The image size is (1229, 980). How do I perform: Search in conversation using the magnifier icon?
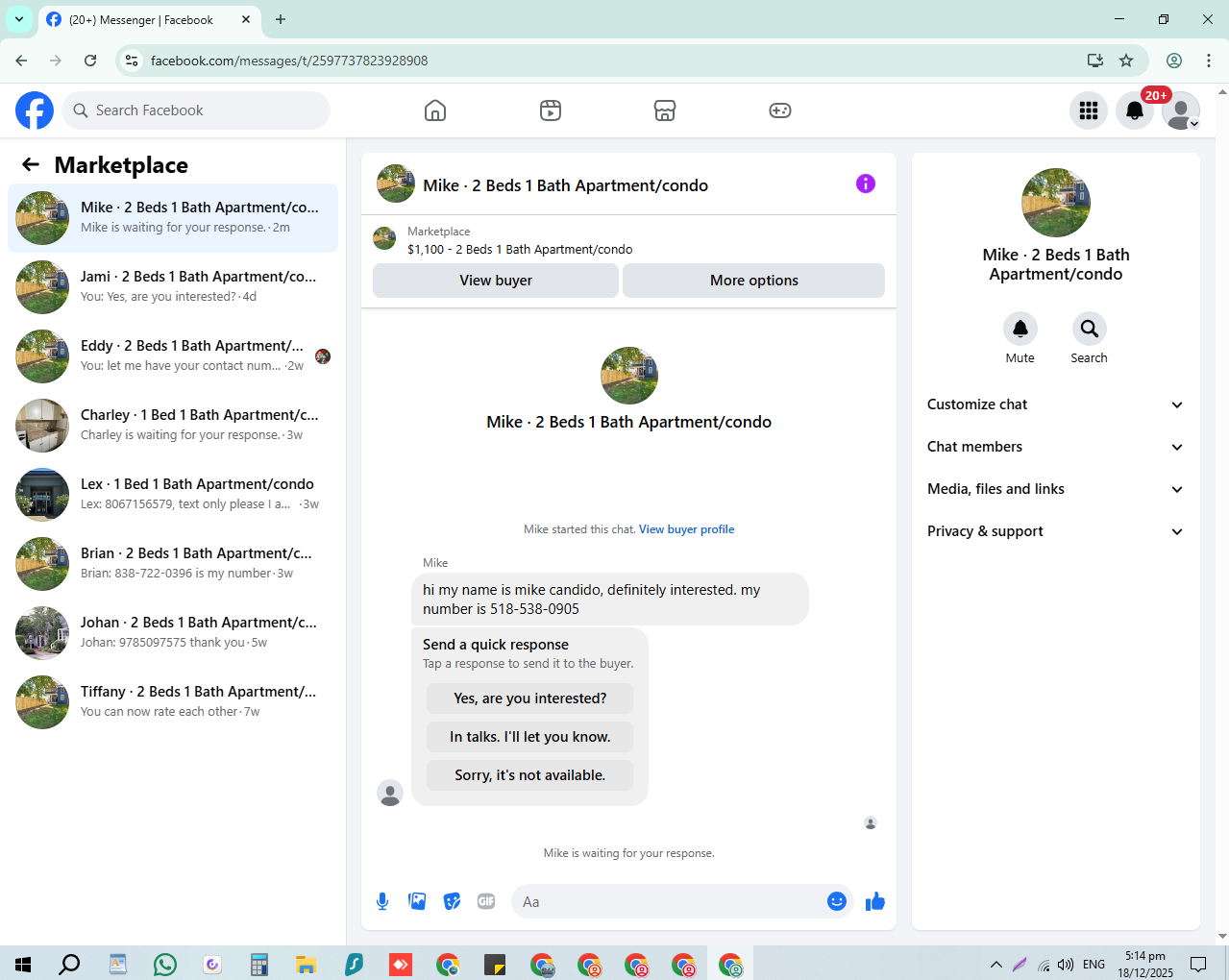pos(1090,329)
